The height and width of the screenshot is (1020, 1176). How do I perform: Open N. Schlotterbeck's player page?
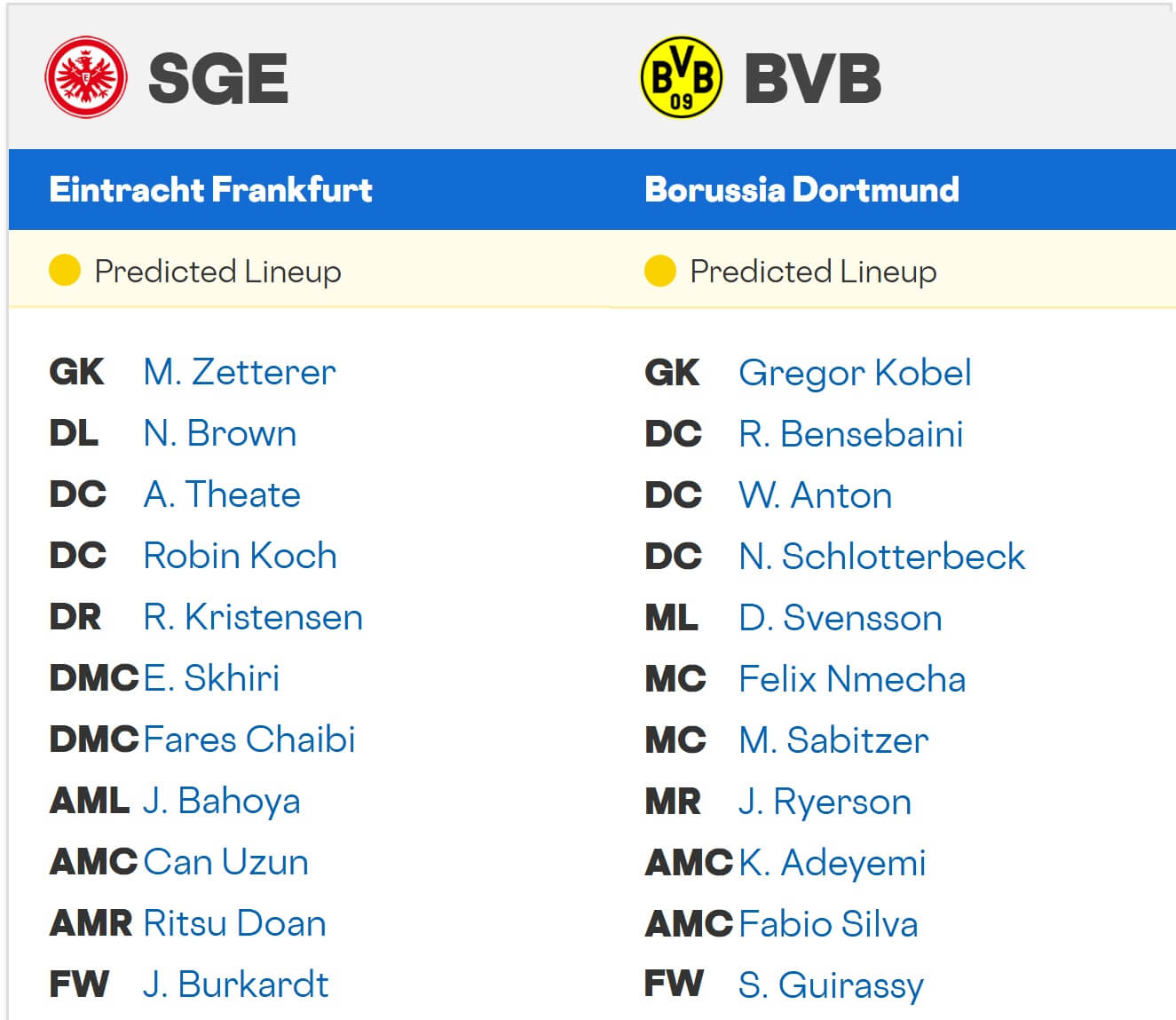pos(881,557)
